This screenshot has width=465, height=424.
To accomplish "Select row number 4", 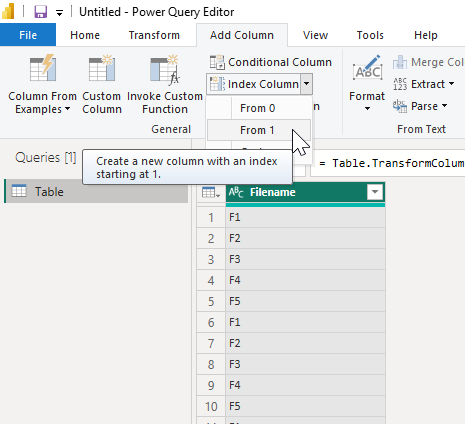I will (211, 281).
